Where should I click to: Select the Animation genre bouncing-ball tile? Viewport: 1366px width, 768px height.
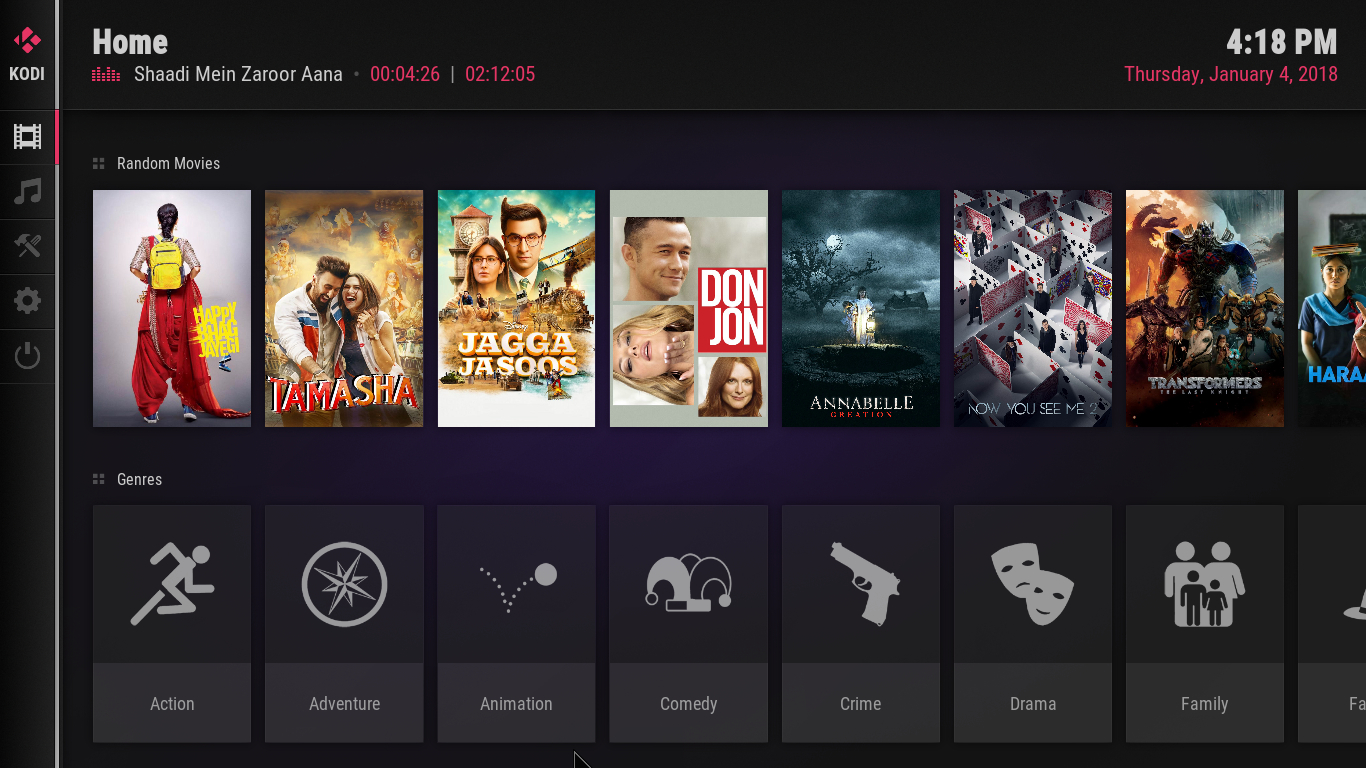(x=516, y=623)
